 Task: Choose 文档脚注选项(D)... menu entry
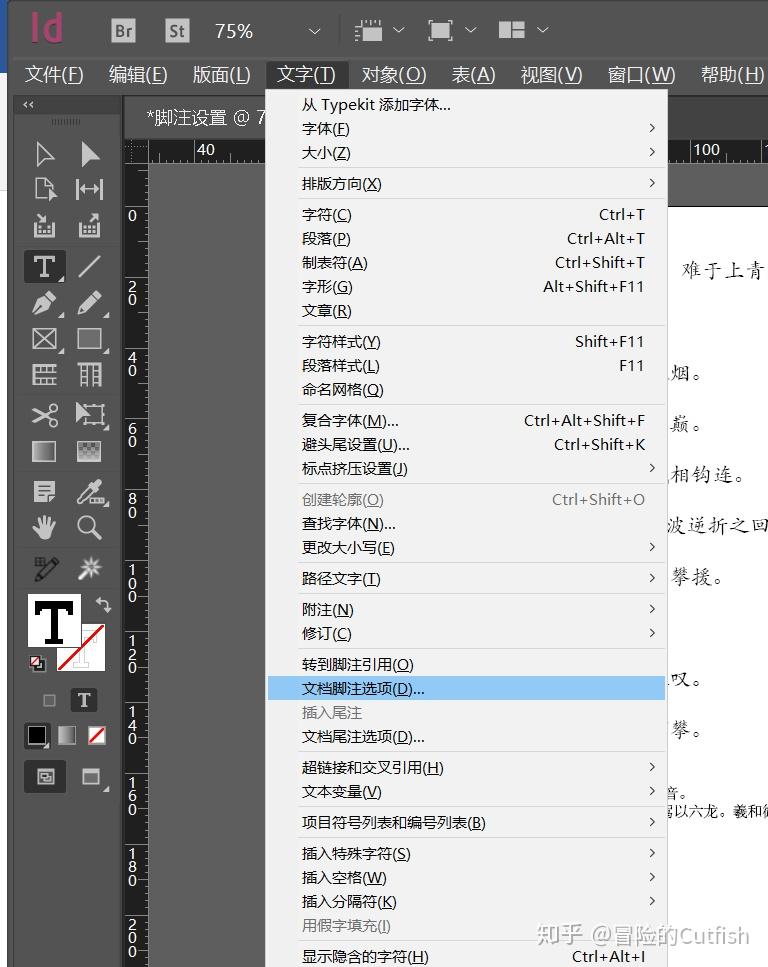pyautogui.click(x=466, y=689)
